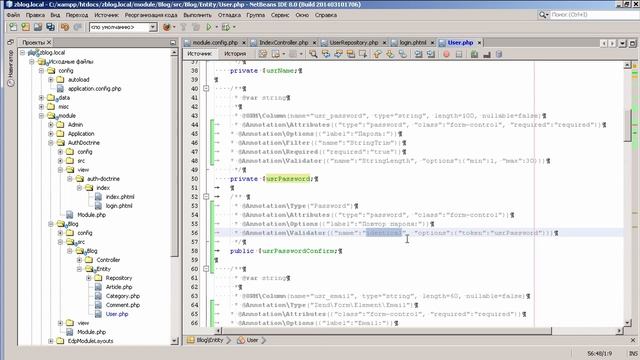Click the Uncomment icon in editor toolbar
Screen dimensions: 640x360
pos(487,54)
